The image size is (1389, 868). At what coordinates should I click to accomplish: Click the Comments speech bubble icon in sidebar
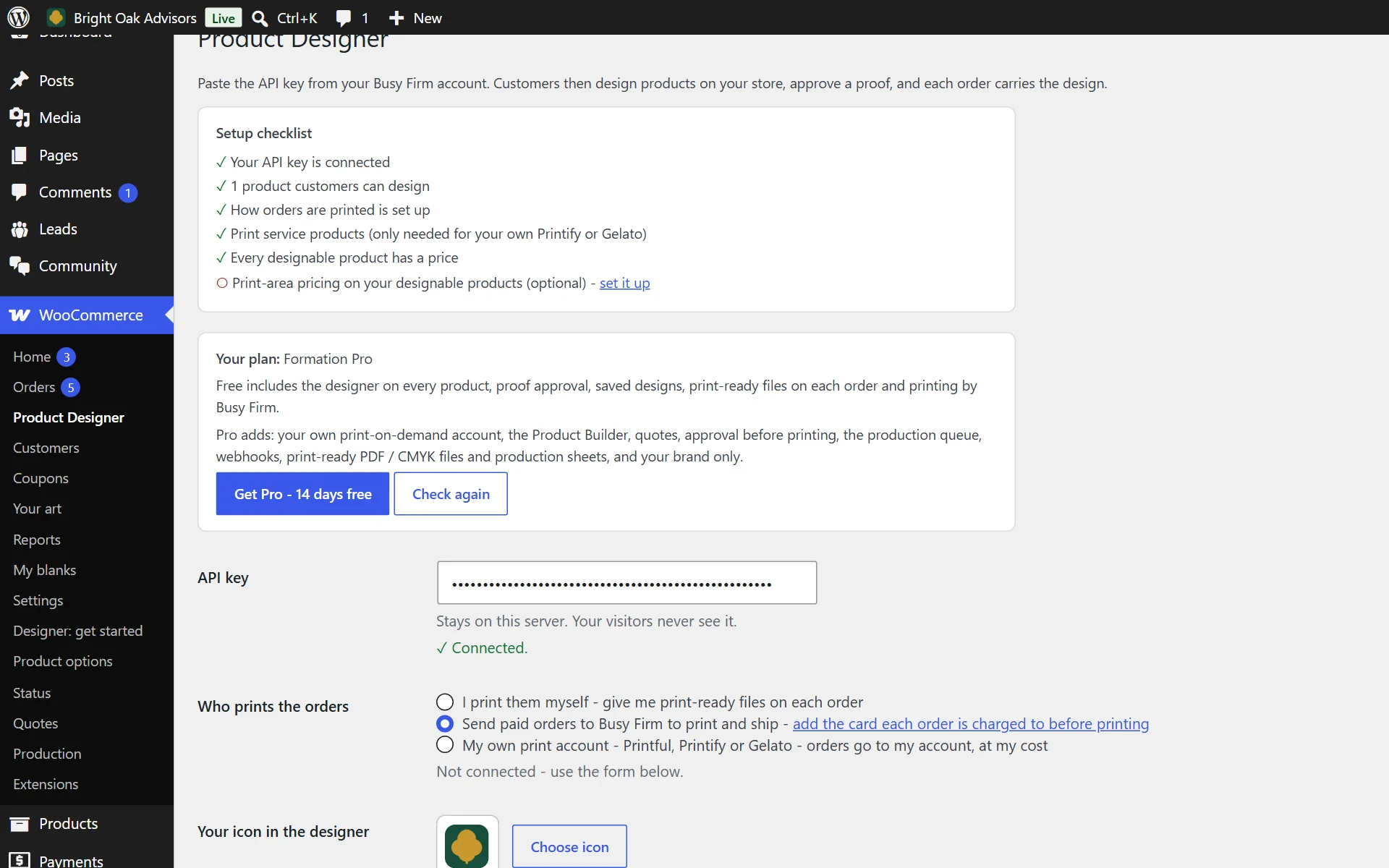[20, 192]
